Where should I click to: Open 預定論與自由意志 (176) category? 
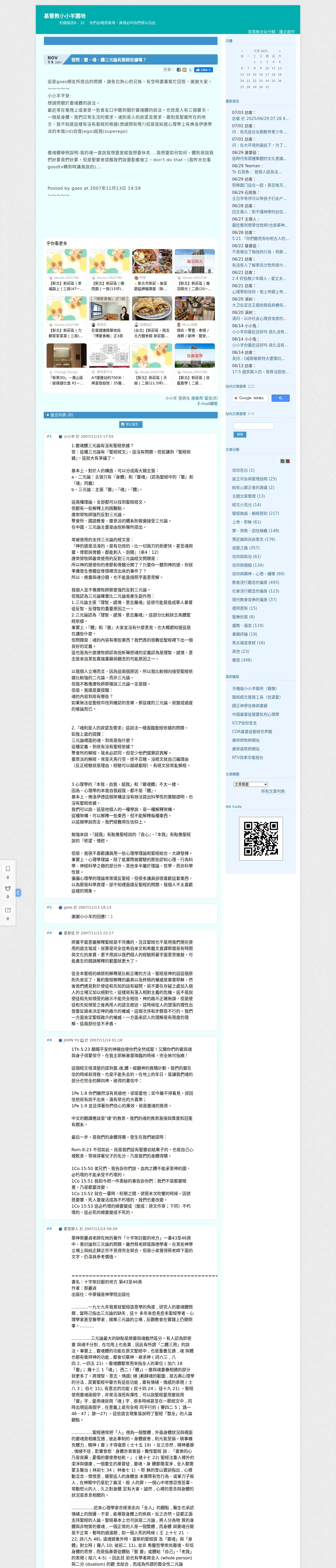[254, 539]
